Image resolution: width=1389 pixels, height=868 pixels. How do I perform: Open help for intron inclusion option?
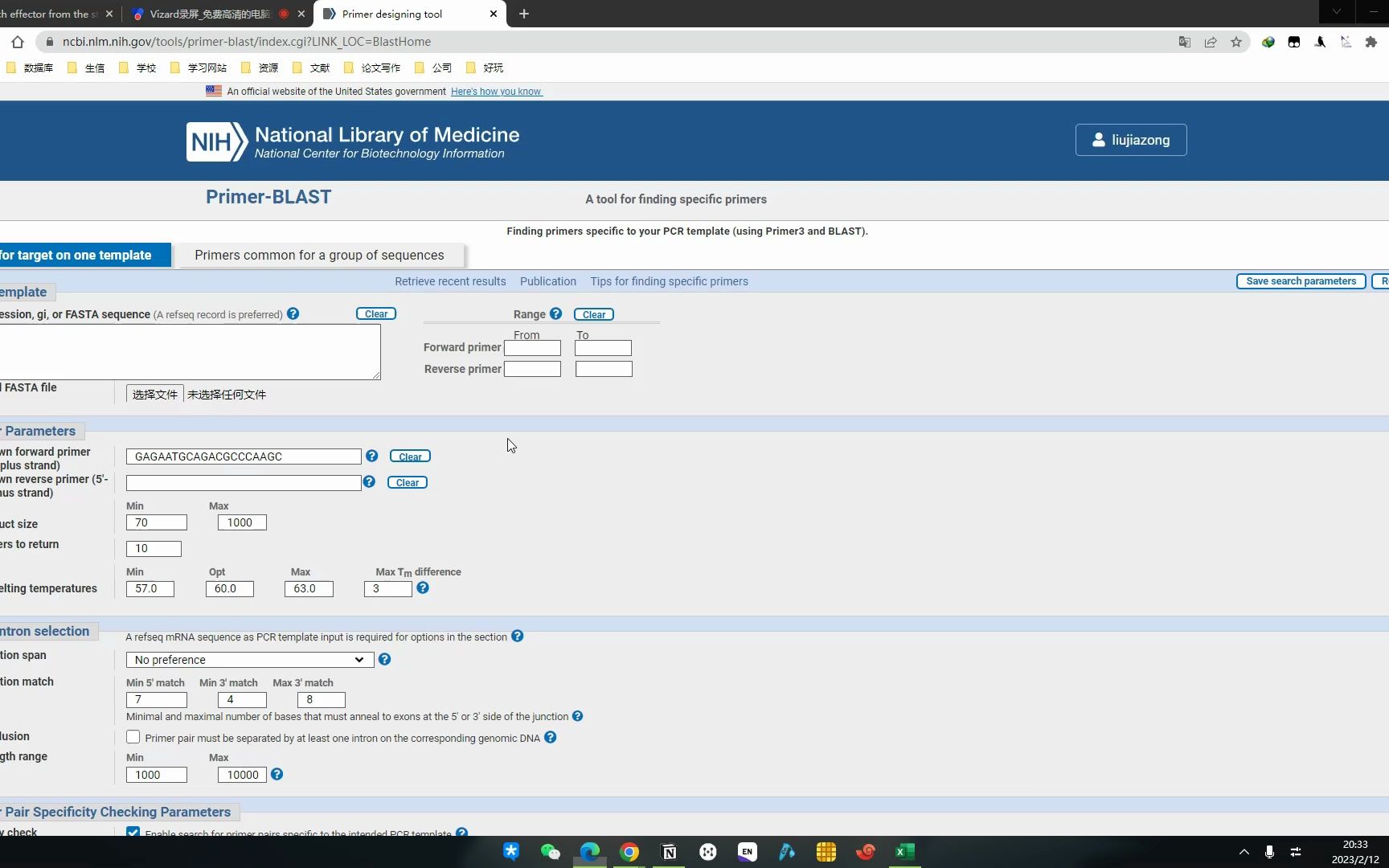tap(551, 737)
